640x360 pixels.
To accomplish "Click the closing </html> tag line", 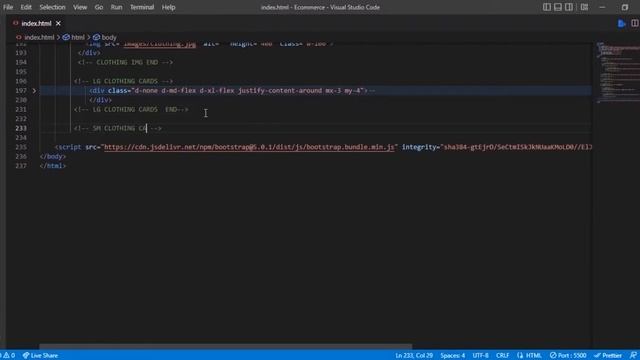I will [x=53, y=166].
